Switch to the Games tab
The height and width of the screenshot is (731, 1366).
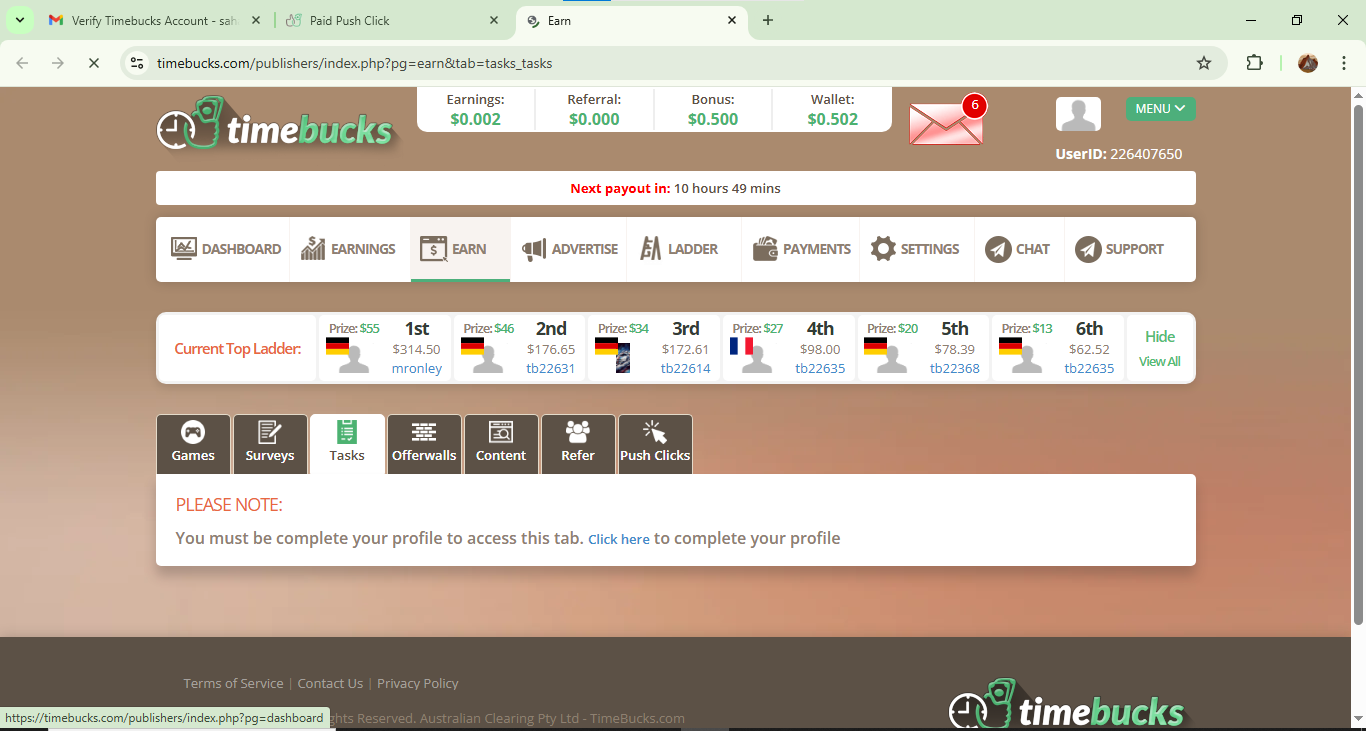click(x=193, y=444)
